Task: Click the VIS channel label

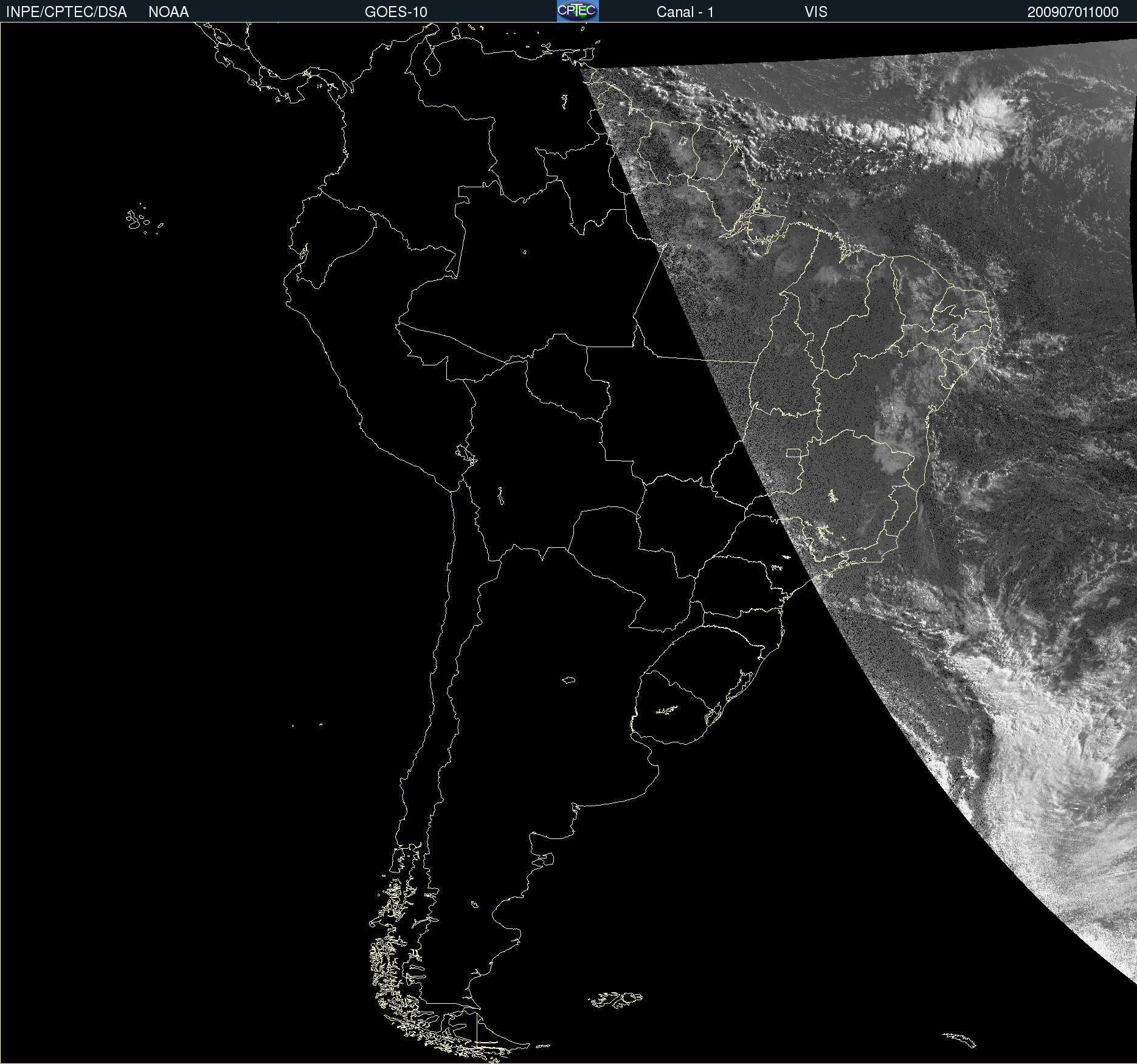Action: (x=815, y=12)
